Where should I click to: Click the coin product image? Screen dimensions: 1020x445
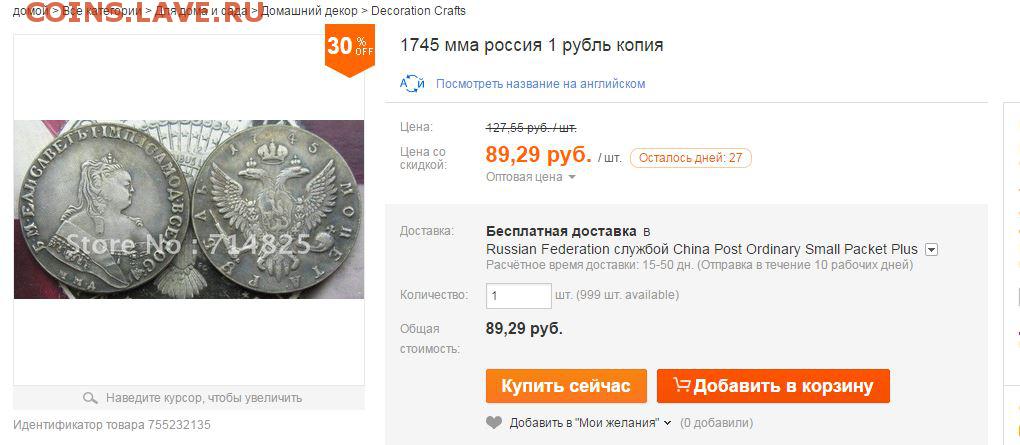(189, 209)
